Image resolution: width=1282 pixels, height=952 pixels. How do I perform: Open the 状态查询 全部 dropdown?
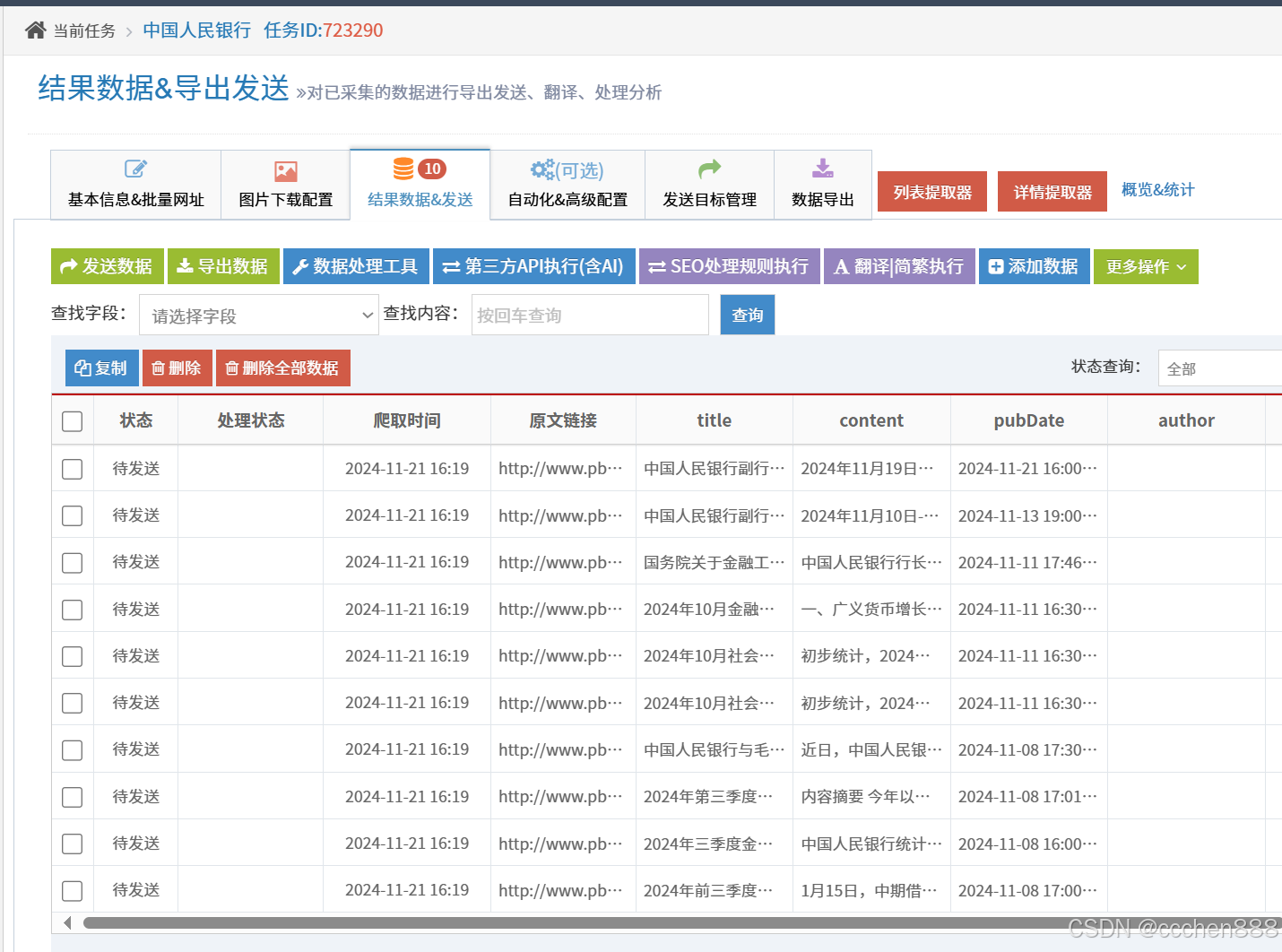(1220, 368)
